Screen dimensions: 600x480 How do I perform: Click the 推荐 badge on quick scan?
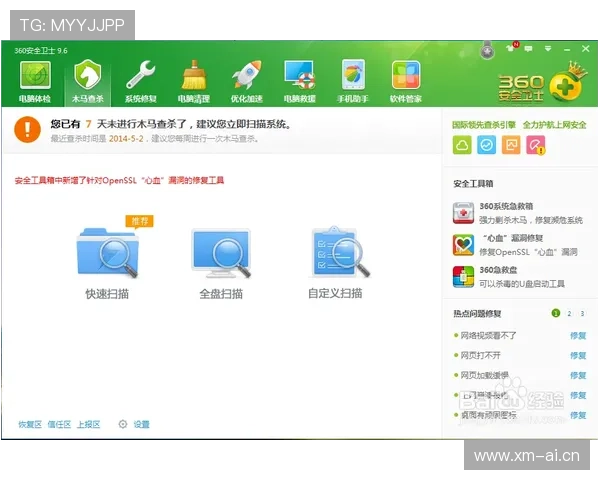click(140, 221)
